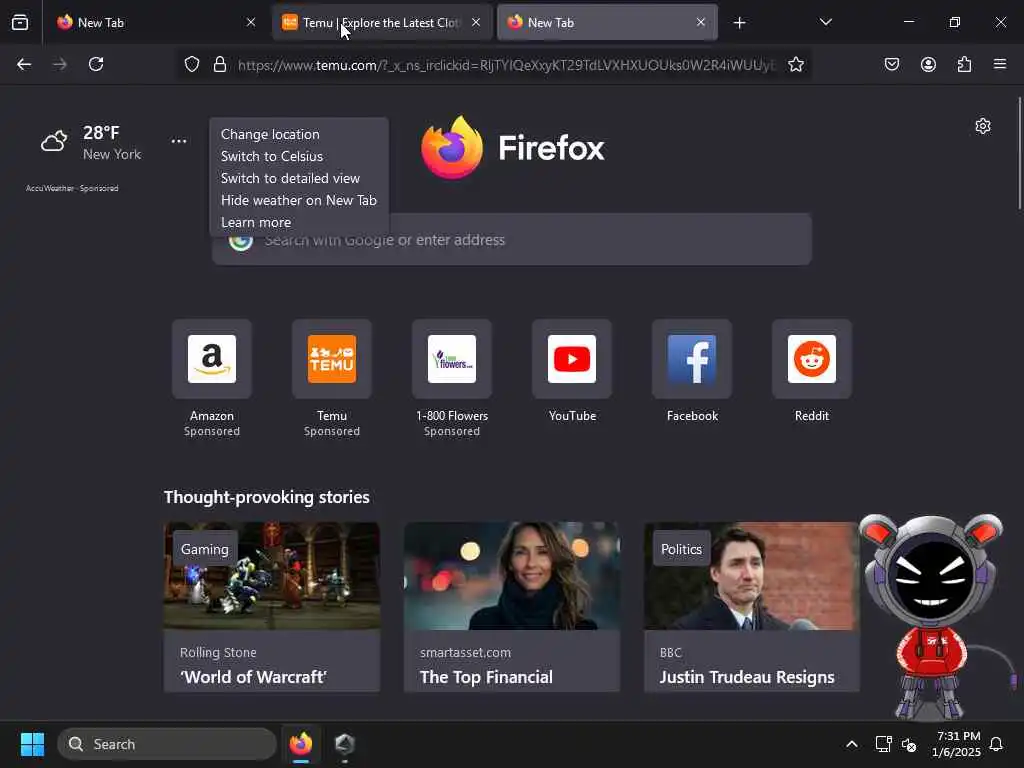
Task: Choose Switch to detailed view
Action: point(290,178)
